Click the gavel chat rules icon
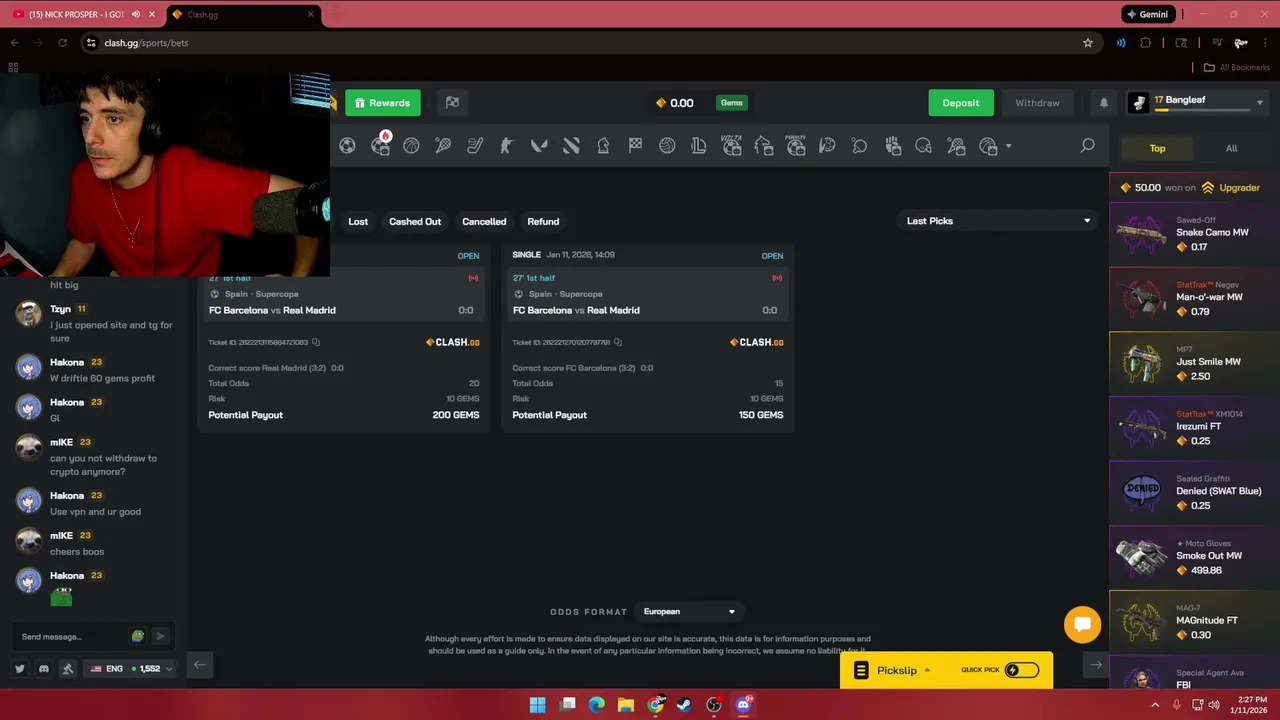1280x720 pixels. [68, 668]
